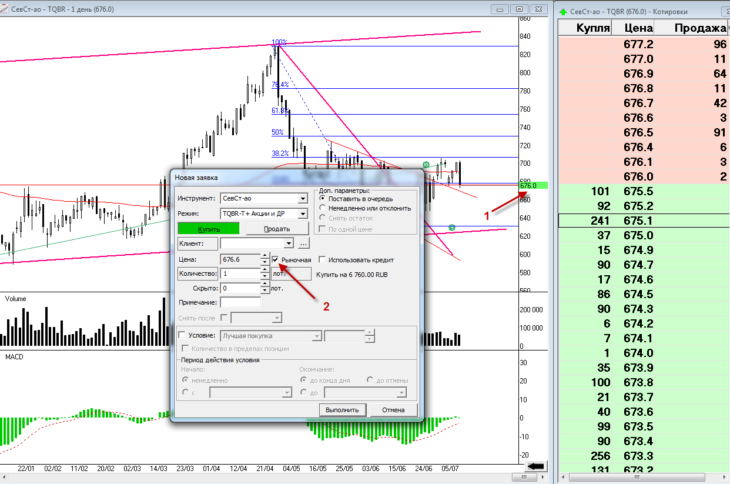This screenshot has height=484, width=730.
Task: Click the current price 676.0 tag on axis
Action: [533, 185]
